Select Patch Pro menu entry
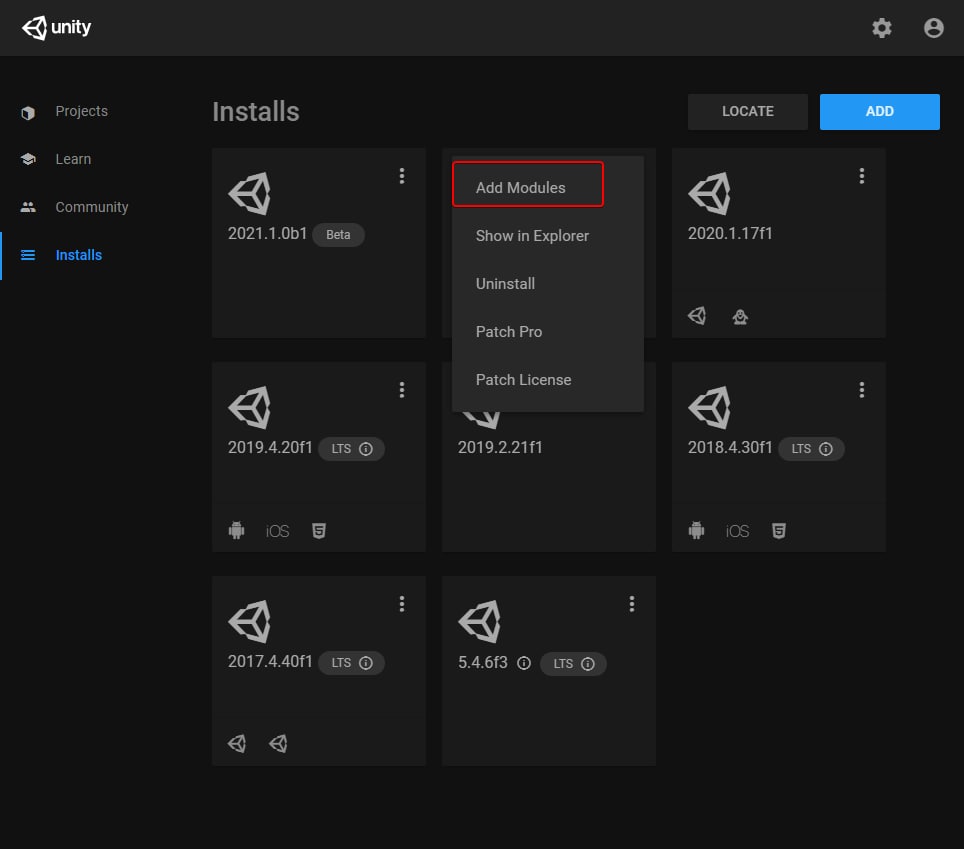The width and height of the screenshot is (964, 849). [x=547, y=332]
